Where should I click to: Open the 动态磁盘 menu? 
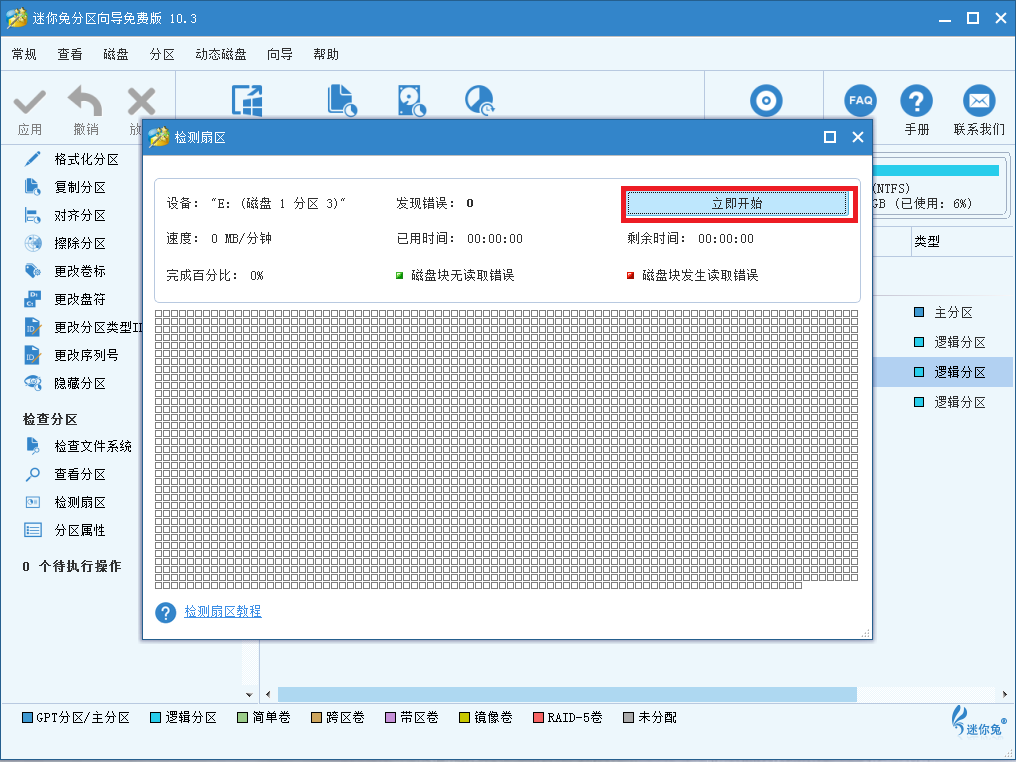[x=221, y=54]
